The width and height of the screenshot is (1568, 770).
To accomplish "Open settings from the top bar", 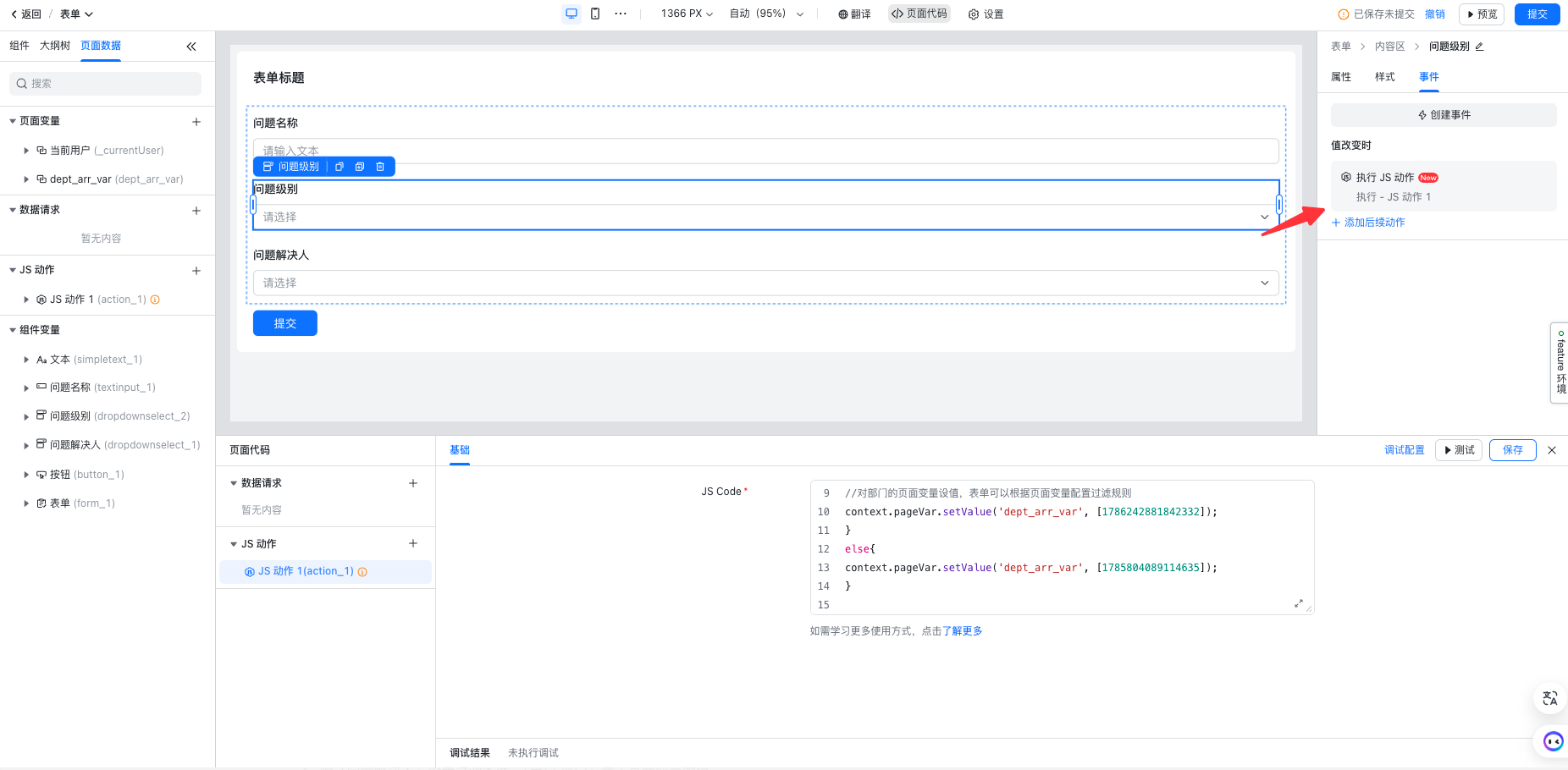I will [x=986, y=14].
